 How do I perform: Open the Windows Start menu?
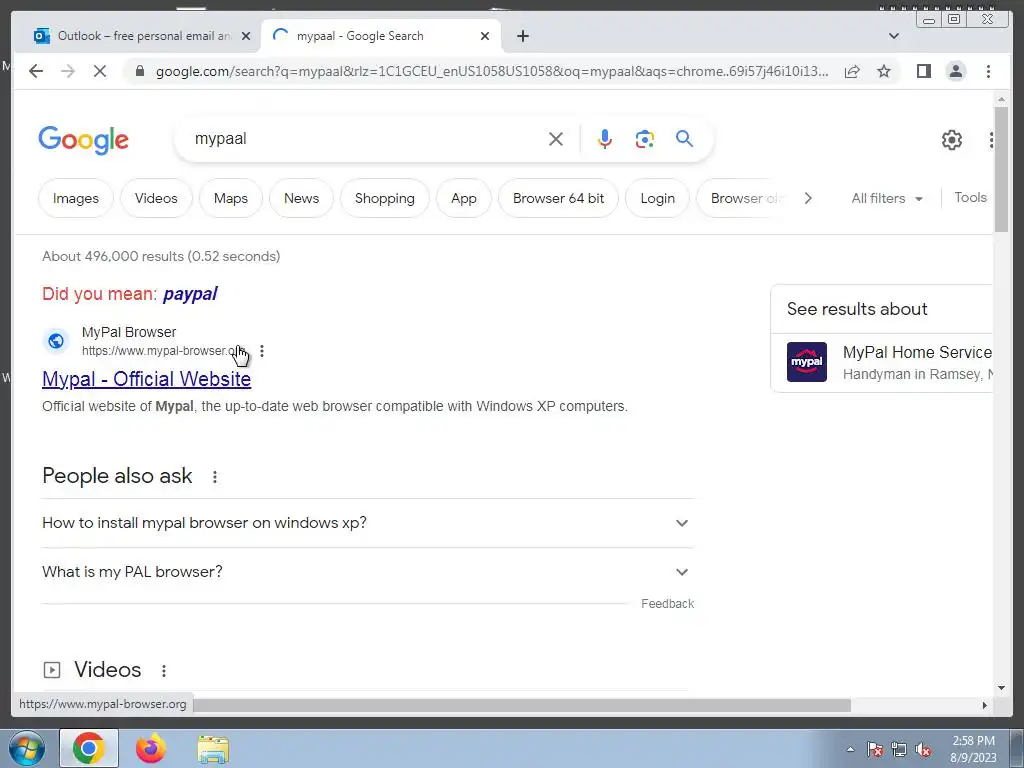click(27, 749)
